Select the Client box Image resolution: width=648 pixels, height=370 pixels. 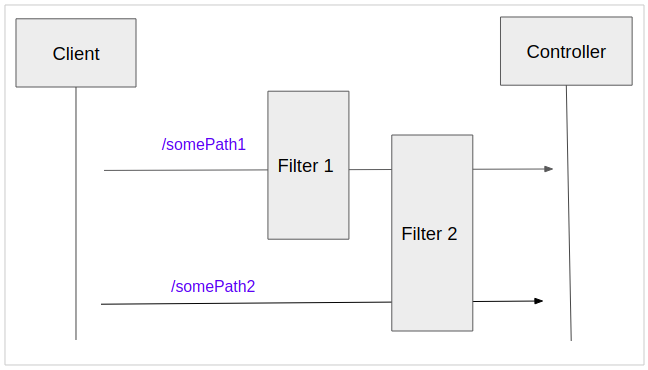coord(76,53)
